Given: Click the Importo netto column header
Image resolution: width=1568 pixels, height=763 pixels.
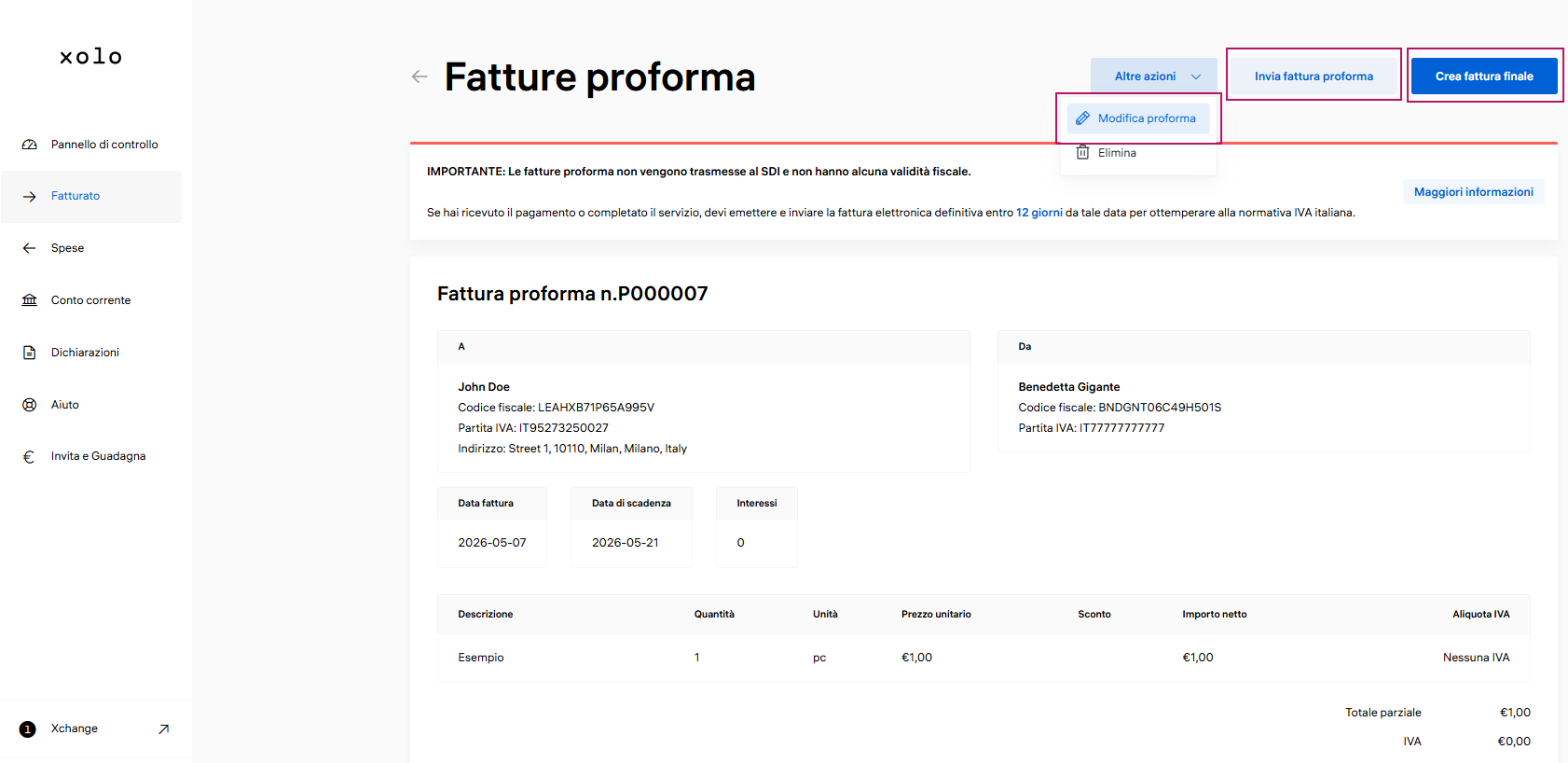Looking at the screenshot, I should (x=1215, y=615).
